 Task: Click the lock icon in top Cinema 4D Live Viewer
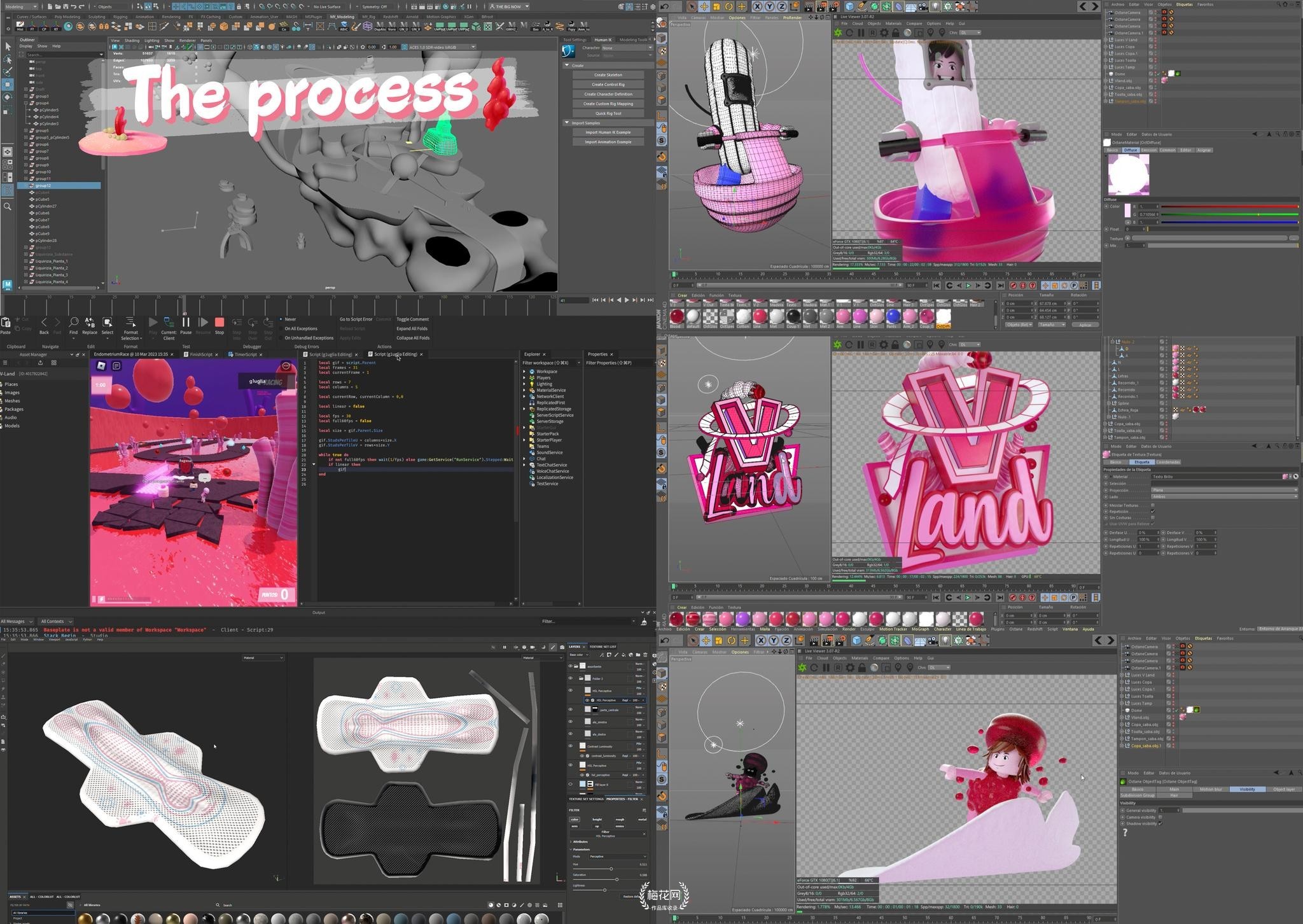(896, 32)
